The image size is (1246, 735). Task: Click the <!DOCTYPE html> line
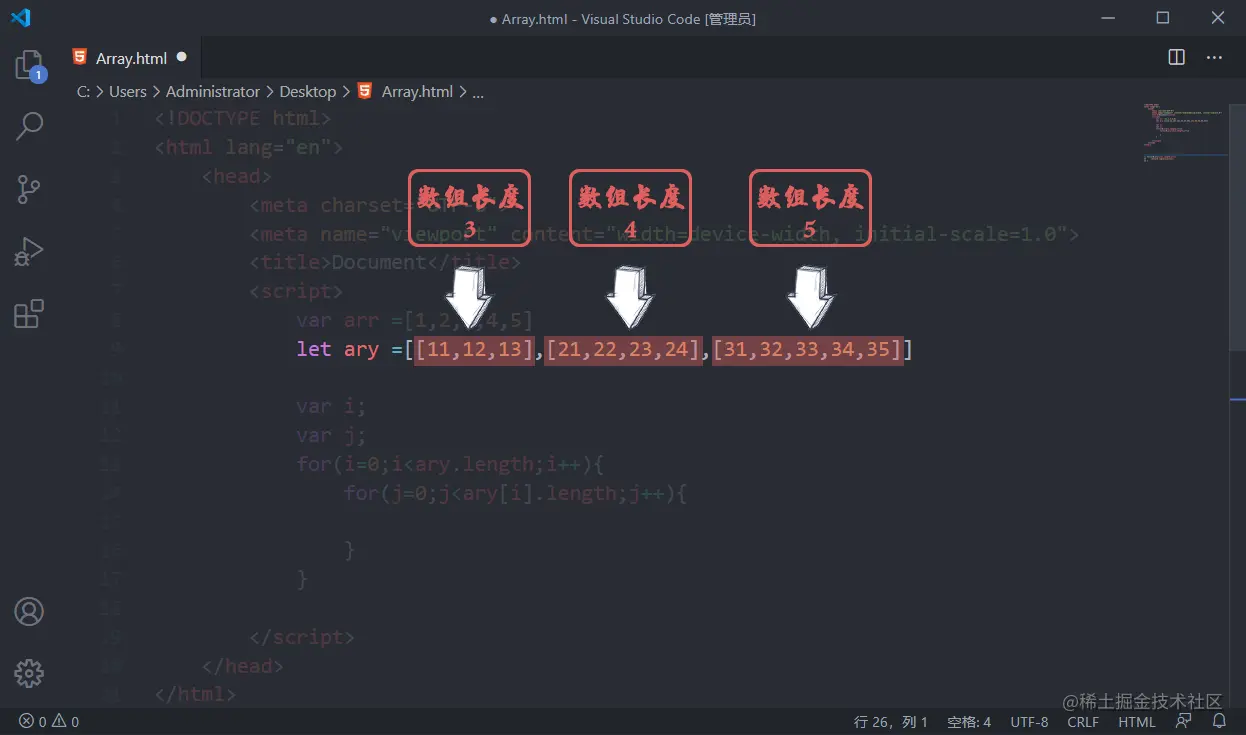[x=243, y=118]
